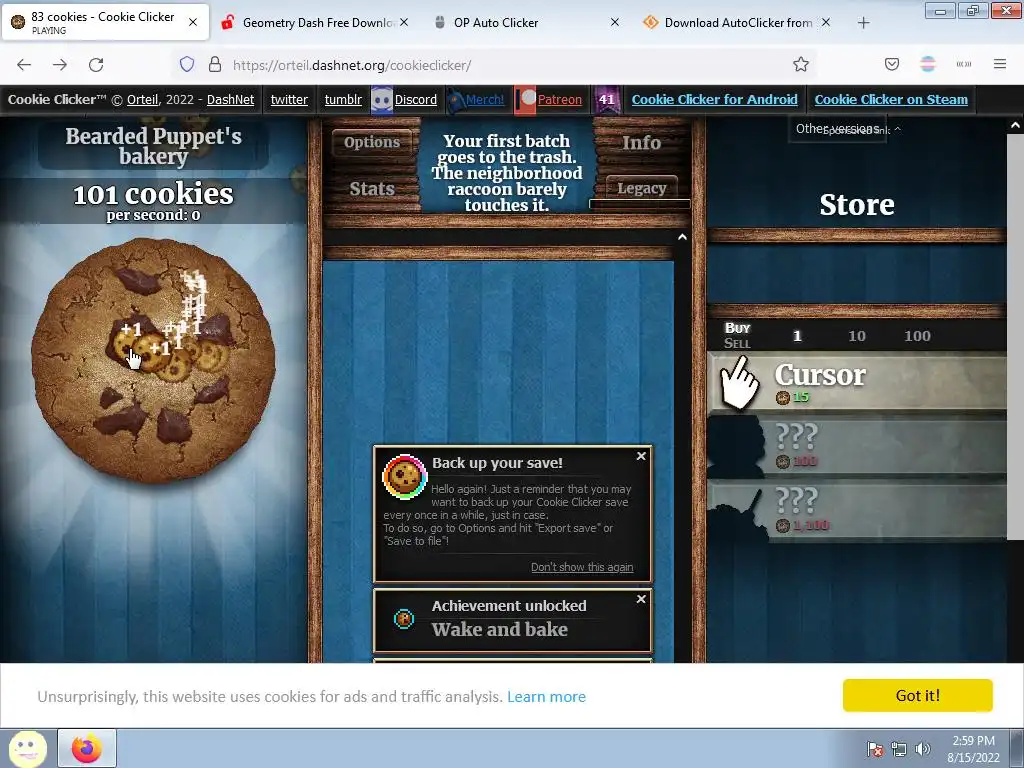Bookmark this page with the star
Image resolution: width=1024 pixels, height=768 pixels.
801,64
